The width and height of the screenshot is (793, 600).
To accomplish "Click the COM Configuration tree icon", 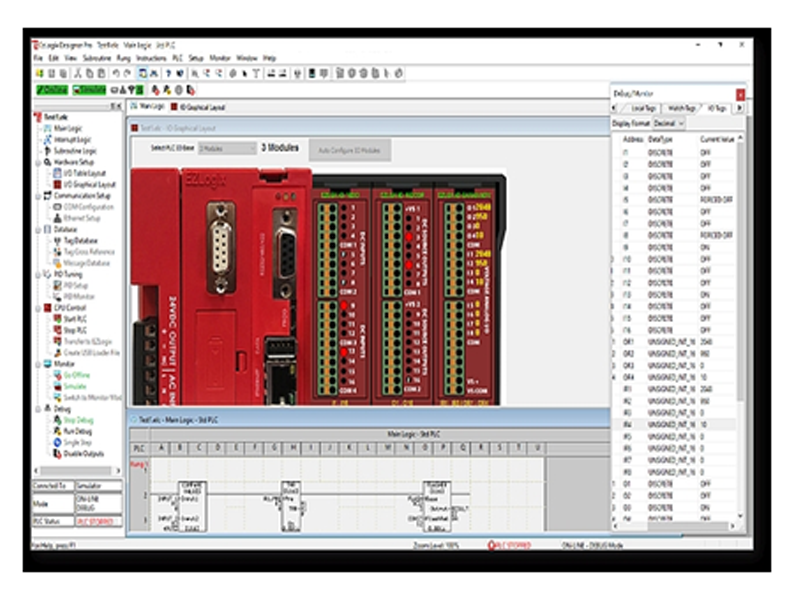I will [x=57, y=207].
